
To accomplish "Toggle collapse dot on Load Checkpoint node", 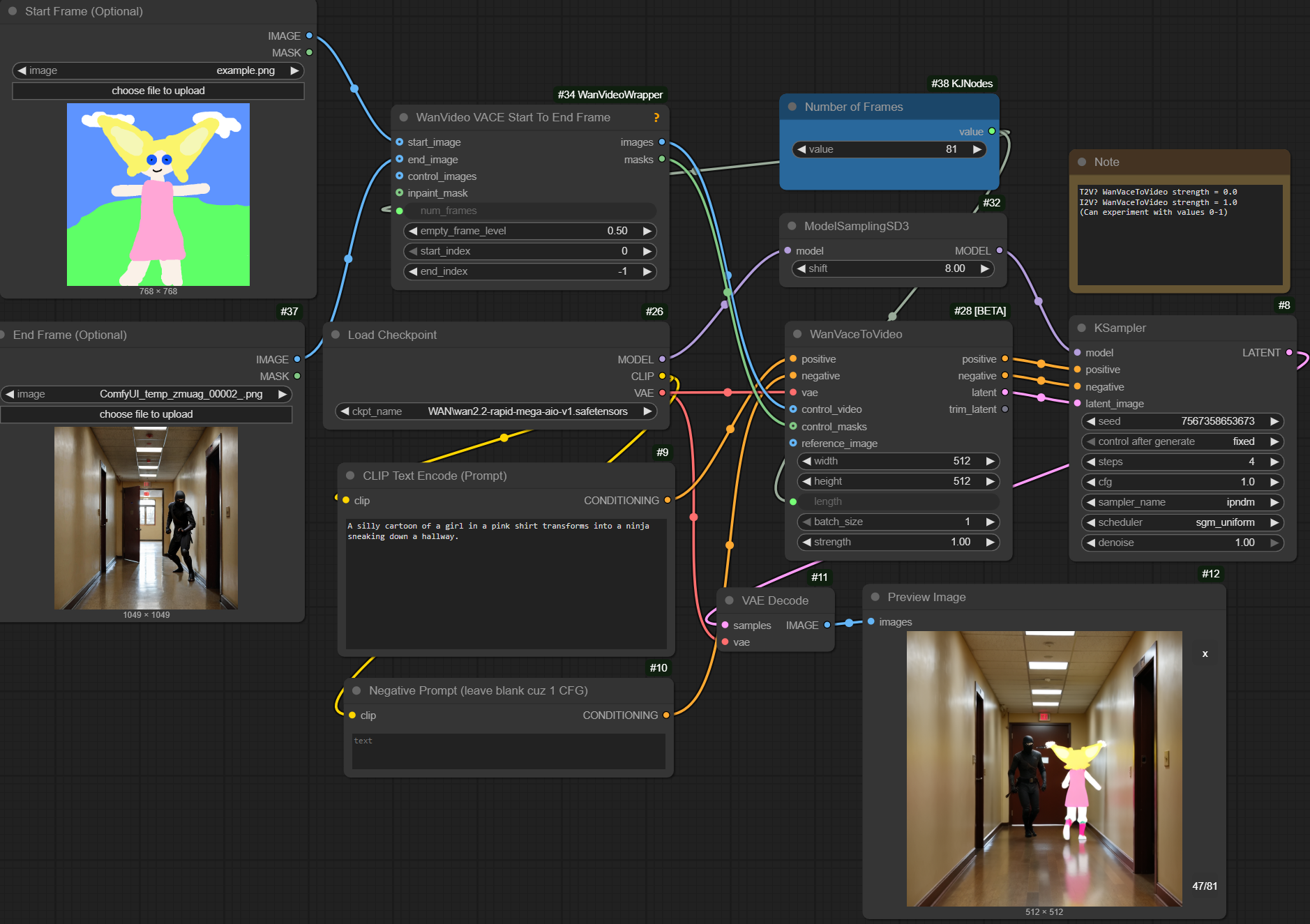I will (336, 335).
